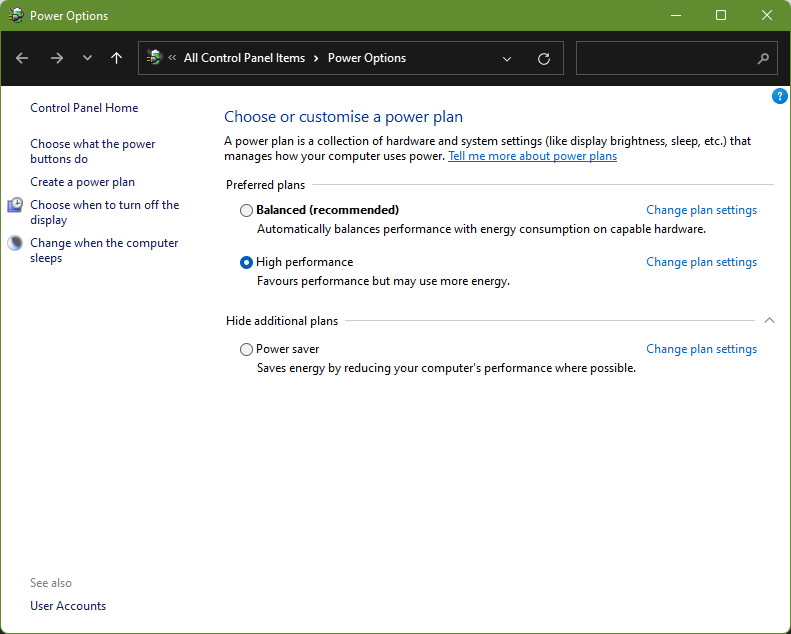Click the Choose or customise a power plan heading
This screenshot has width=791, height=634.
[x=344, y=117]
